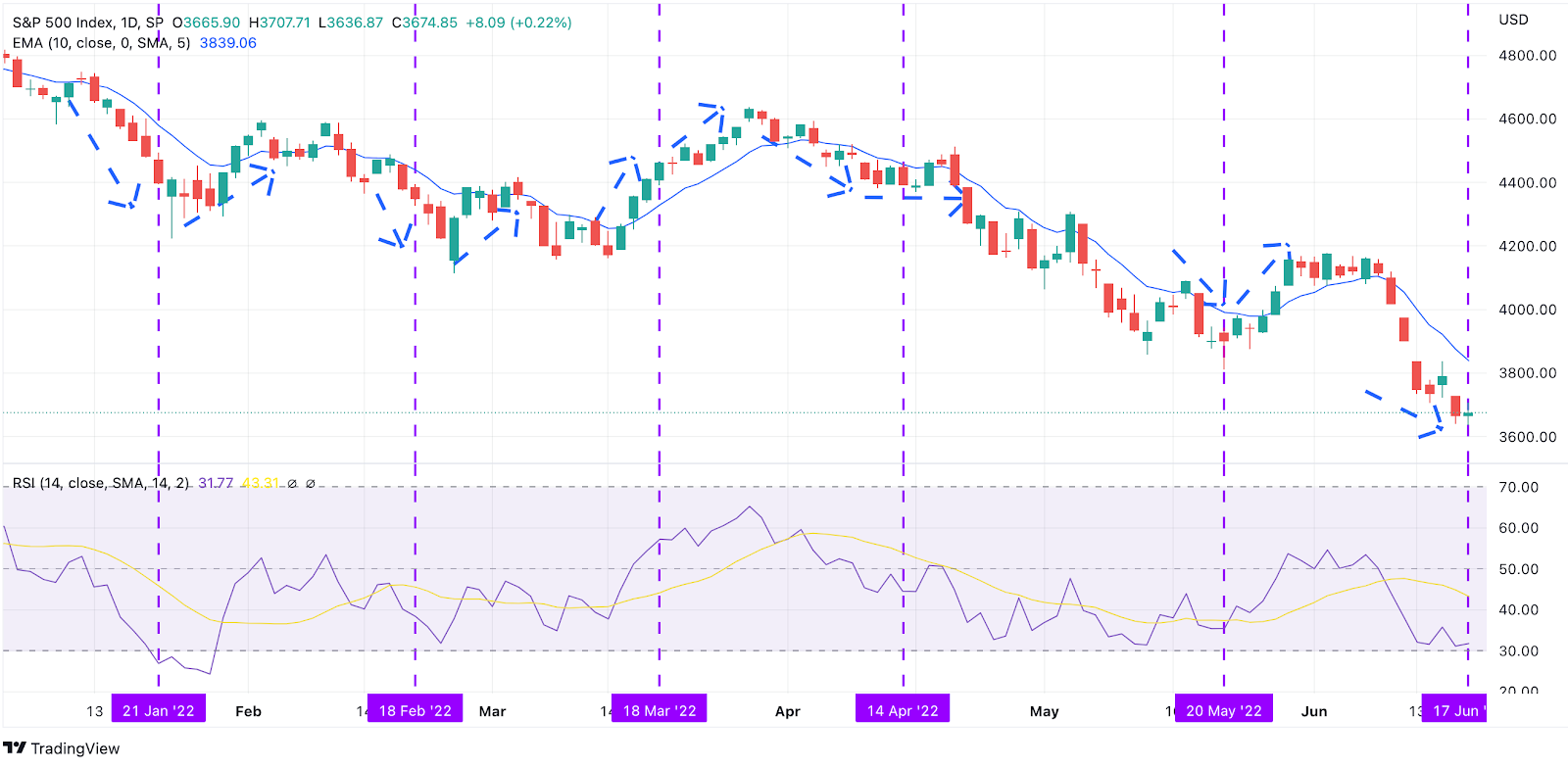Image resolution: width=1568 pixels, height=769 pixels.
Task: Select the high value H3707.71
Action: point(279,23)
